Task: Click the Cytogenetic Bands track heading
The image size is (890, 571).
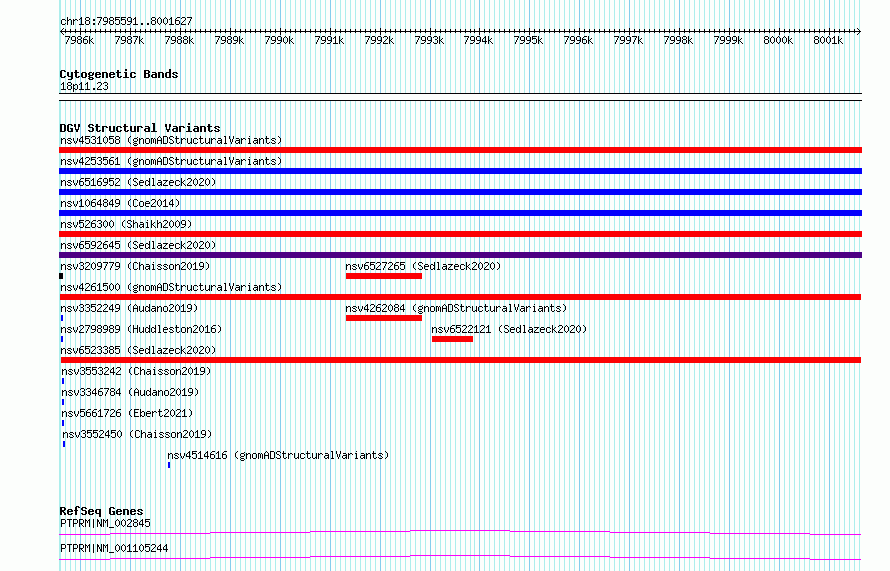Action: (x=119, y=74)
